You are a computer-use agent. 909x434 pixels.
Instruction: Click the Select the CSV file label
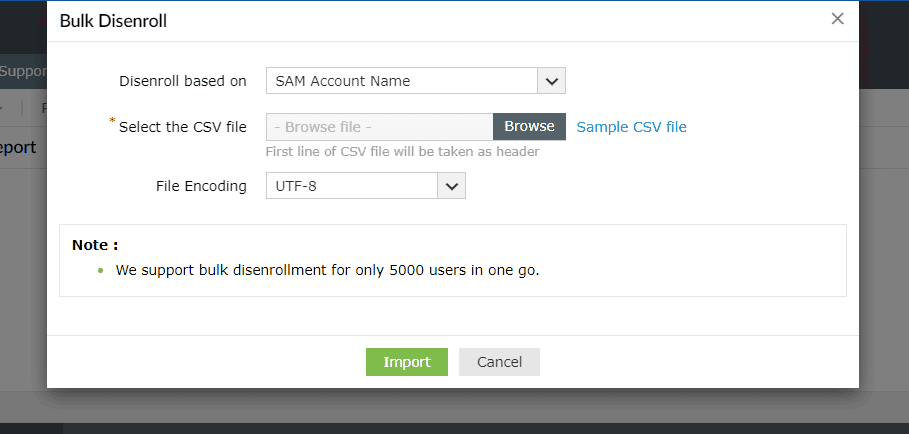pyautogui.click(x=182, y=127)
